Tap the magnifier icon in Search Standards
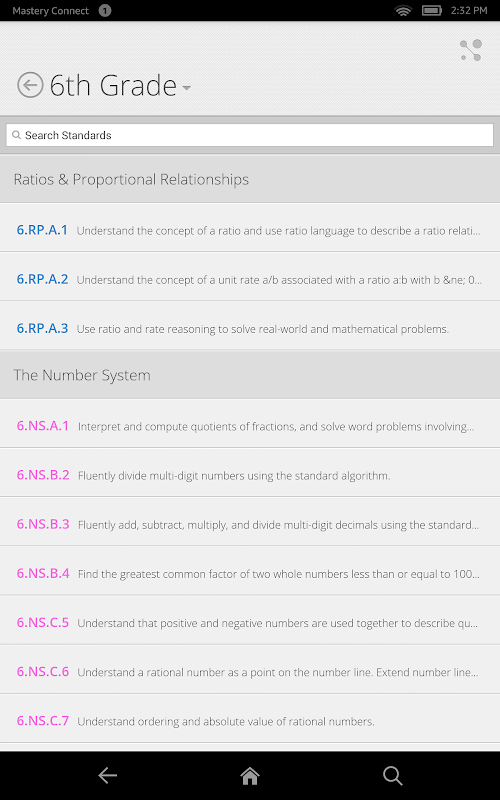Image resolution: width=500 pixels, height=800 pixels. tap(16, 135)
